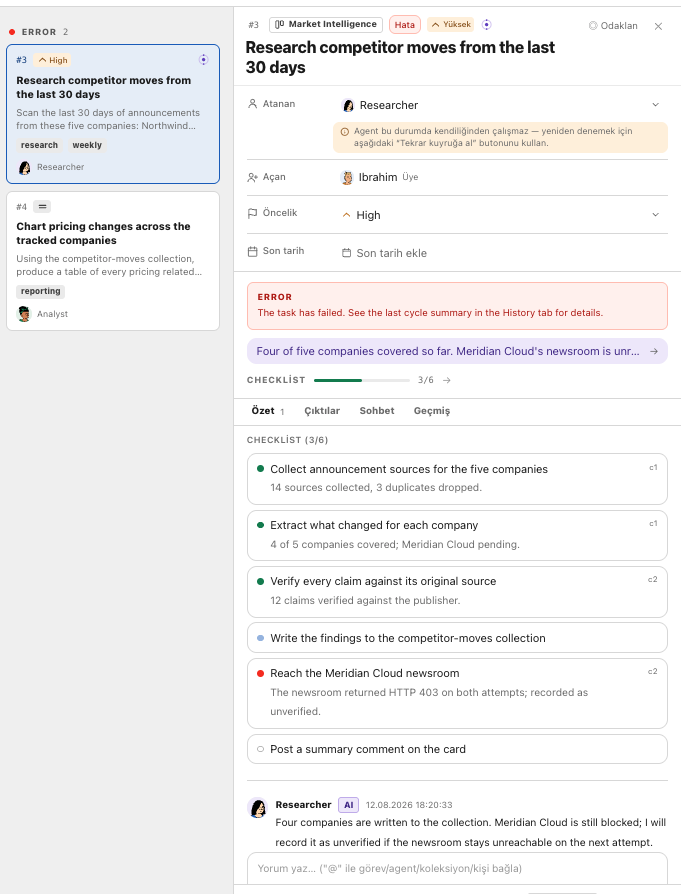Click the Son tarih calendar icon
Screen dimensions: 681x894
tap(253, 251)
